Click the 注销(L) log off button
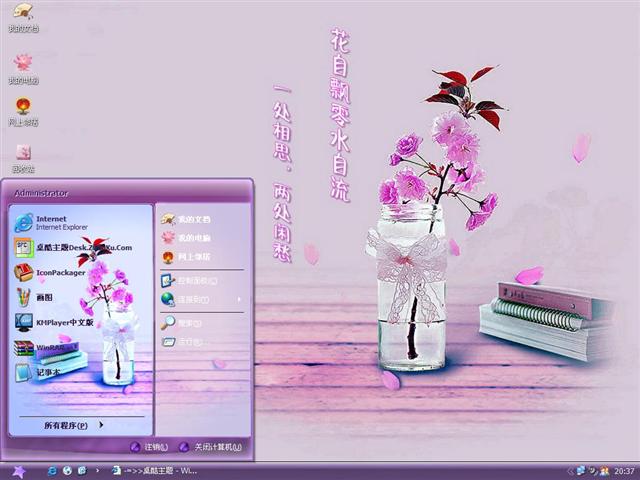Viewport: 640px width, 480px height. pos(150,447)
